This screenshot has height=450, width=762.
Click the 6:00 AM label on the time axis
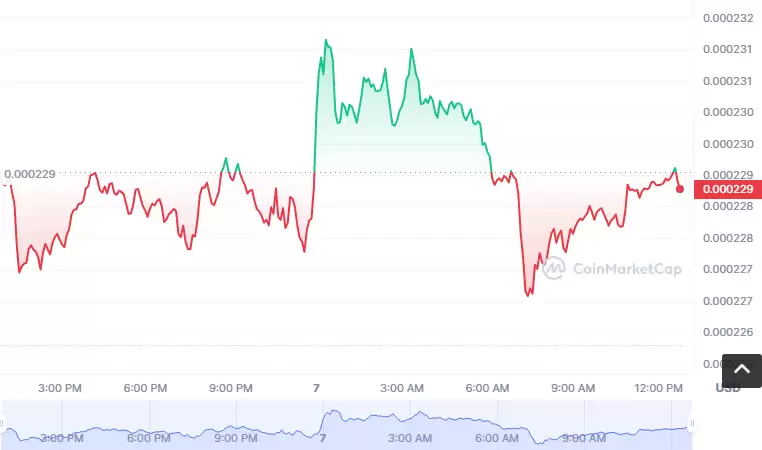click(488, 387)
